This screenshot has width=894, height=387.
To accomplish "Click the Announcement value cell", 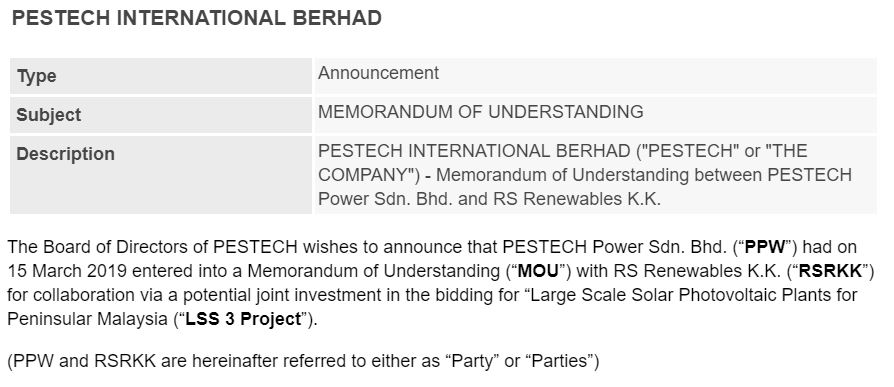I will (x=595, y=76).
